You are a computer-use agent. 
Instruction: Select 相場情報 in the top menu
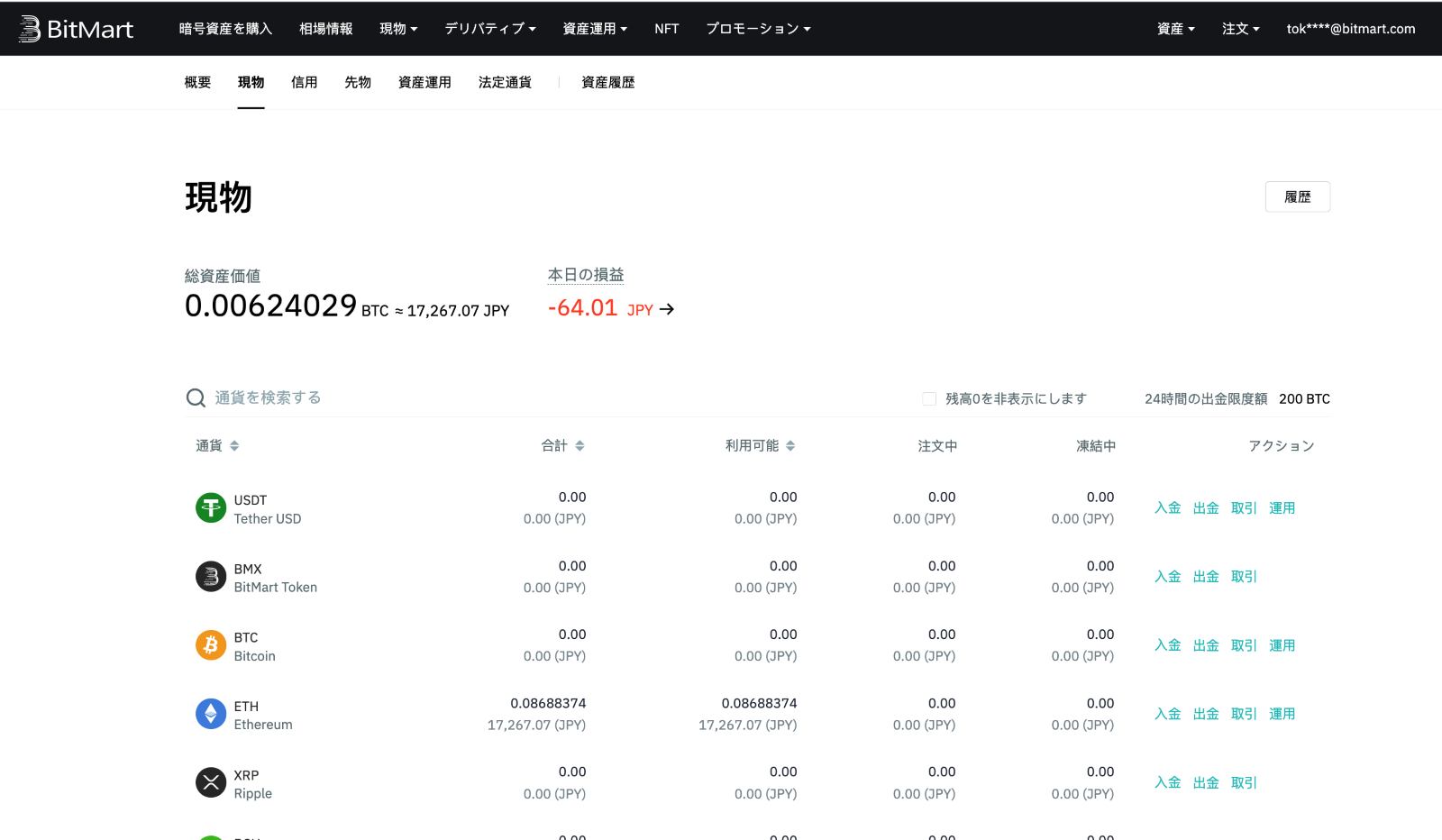click(x=325, y=28)
